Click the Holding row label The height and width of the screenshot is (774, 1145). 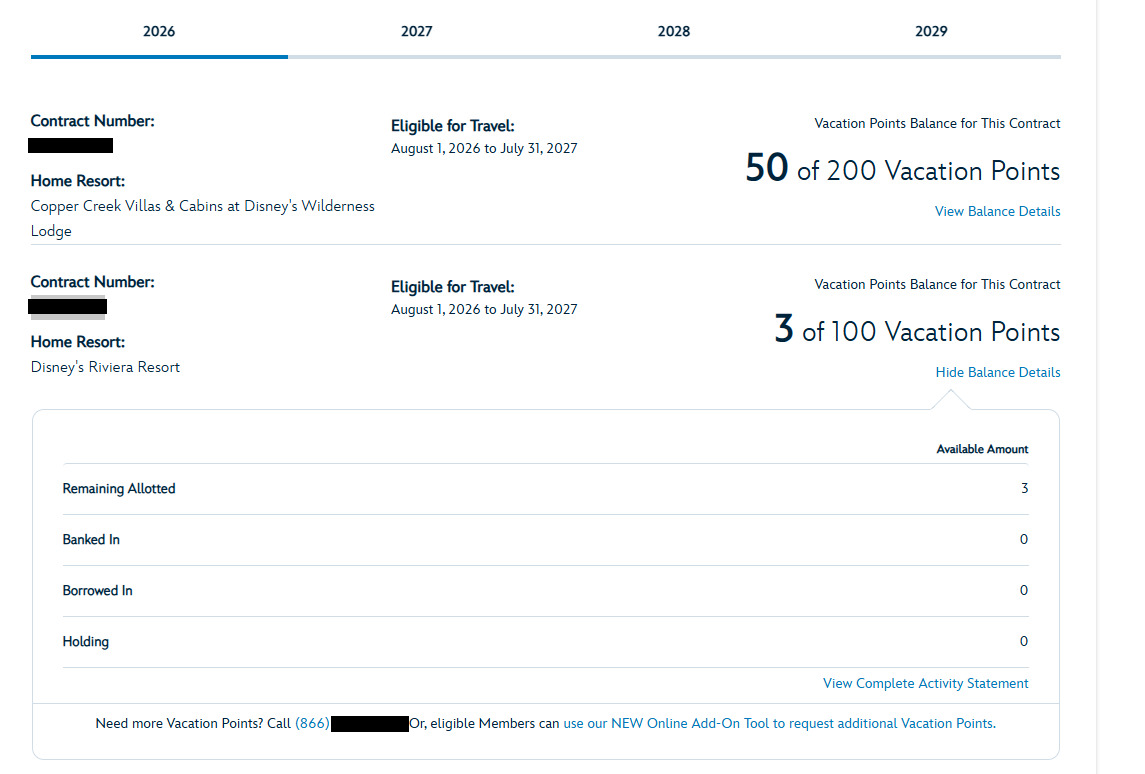point(85,642)
